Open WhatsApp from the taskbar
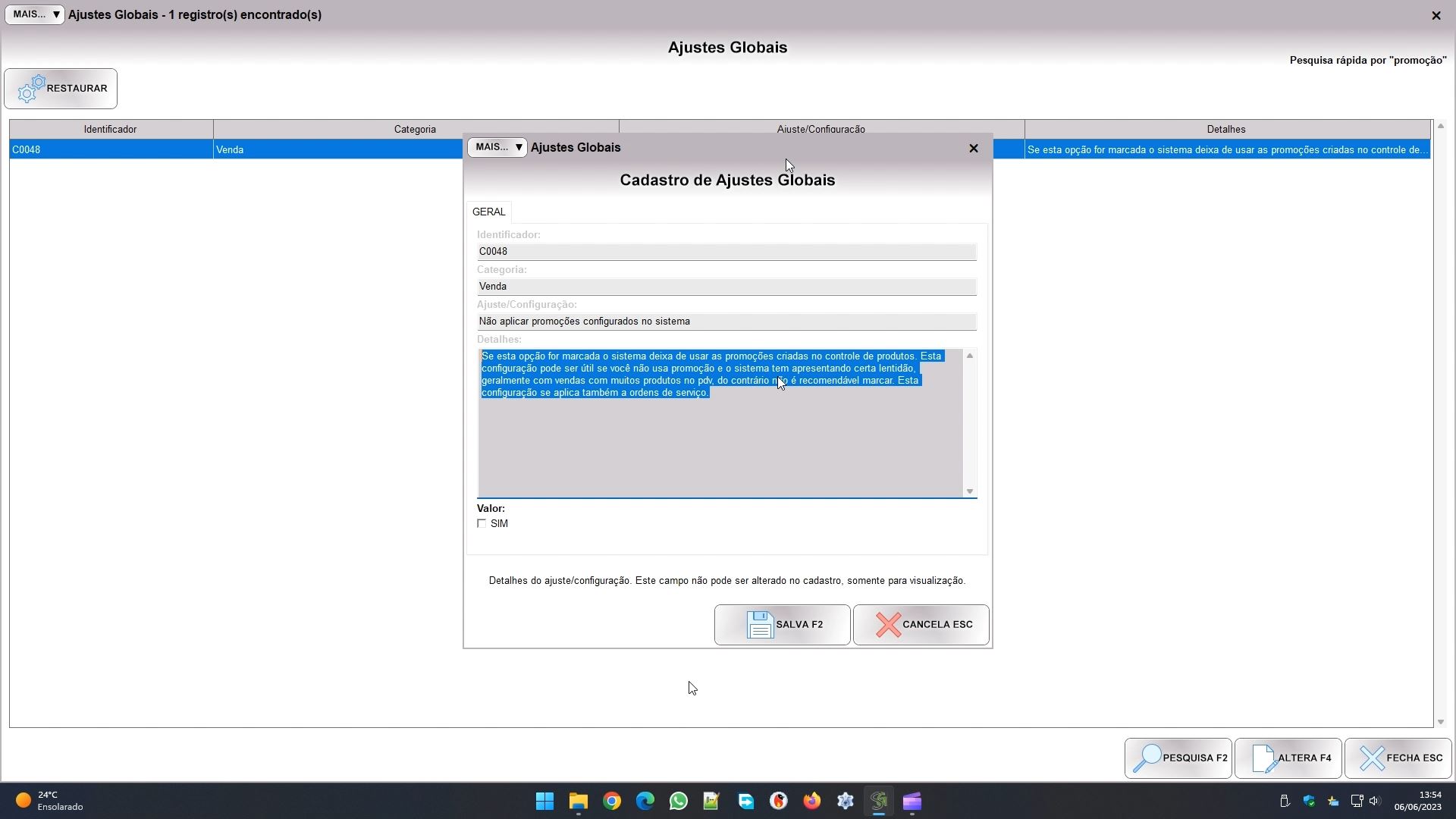Image resolution: width=1456 pixels, height=819 pixels. point(678,801)
